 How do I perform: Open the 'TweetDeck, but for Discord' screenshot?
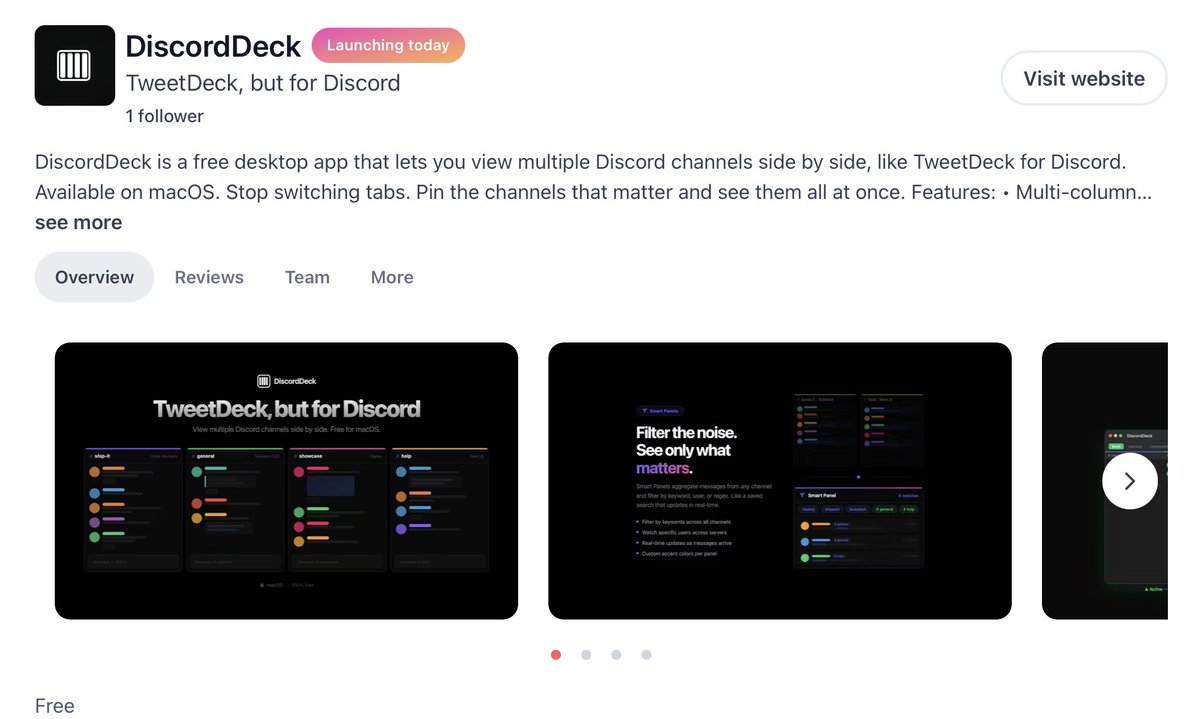[286, 480]
